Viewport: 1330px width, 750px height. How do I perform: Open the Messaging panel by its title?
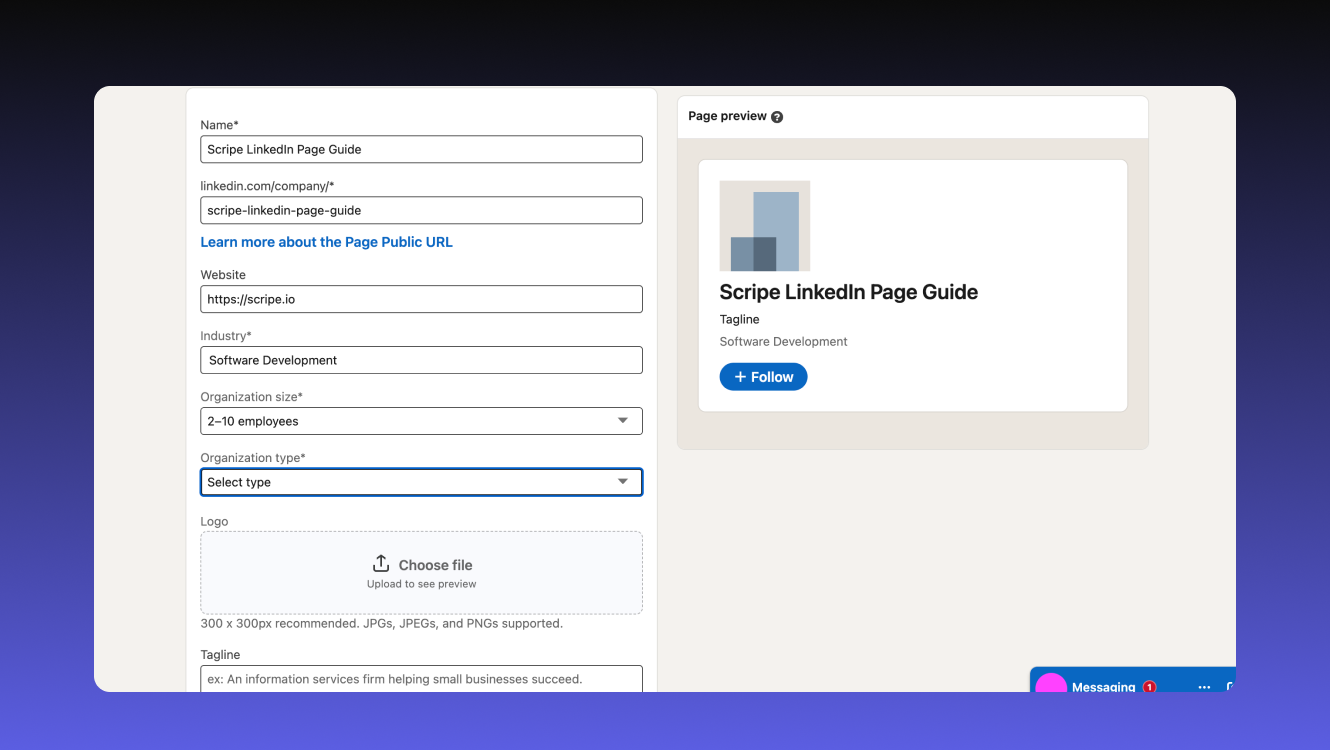point(1103,687)
